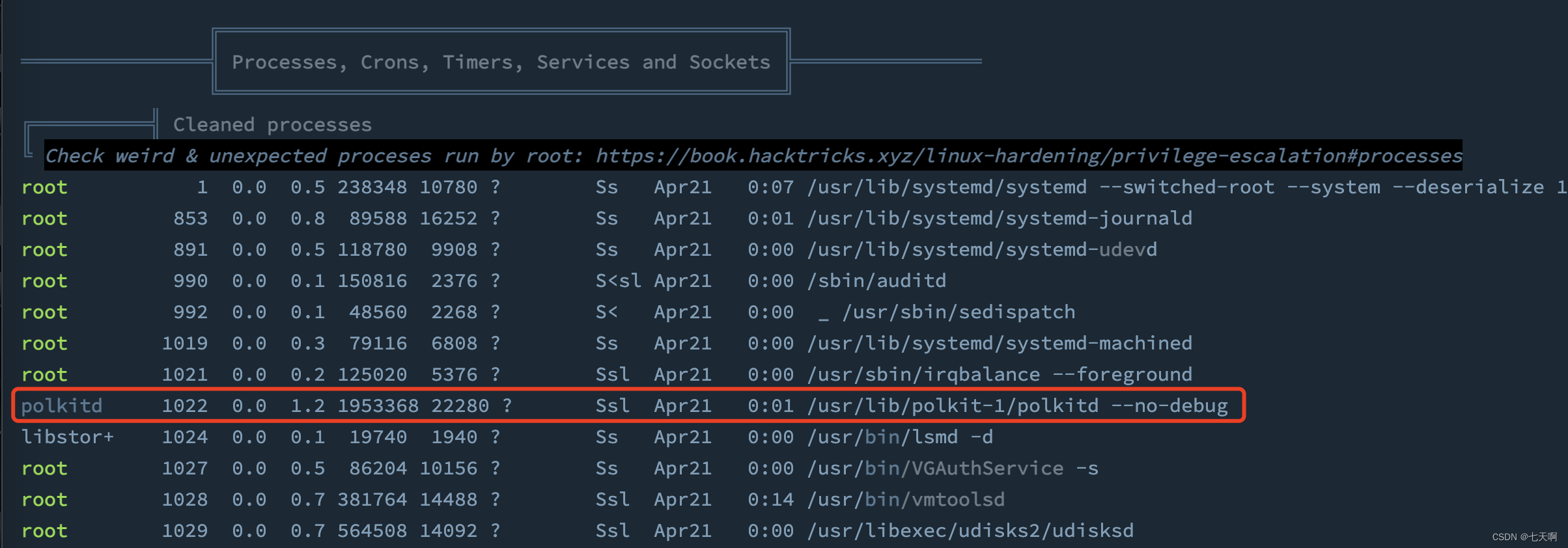
Task: Click the root user of udisksd row
Action: [x=44, y=531]
